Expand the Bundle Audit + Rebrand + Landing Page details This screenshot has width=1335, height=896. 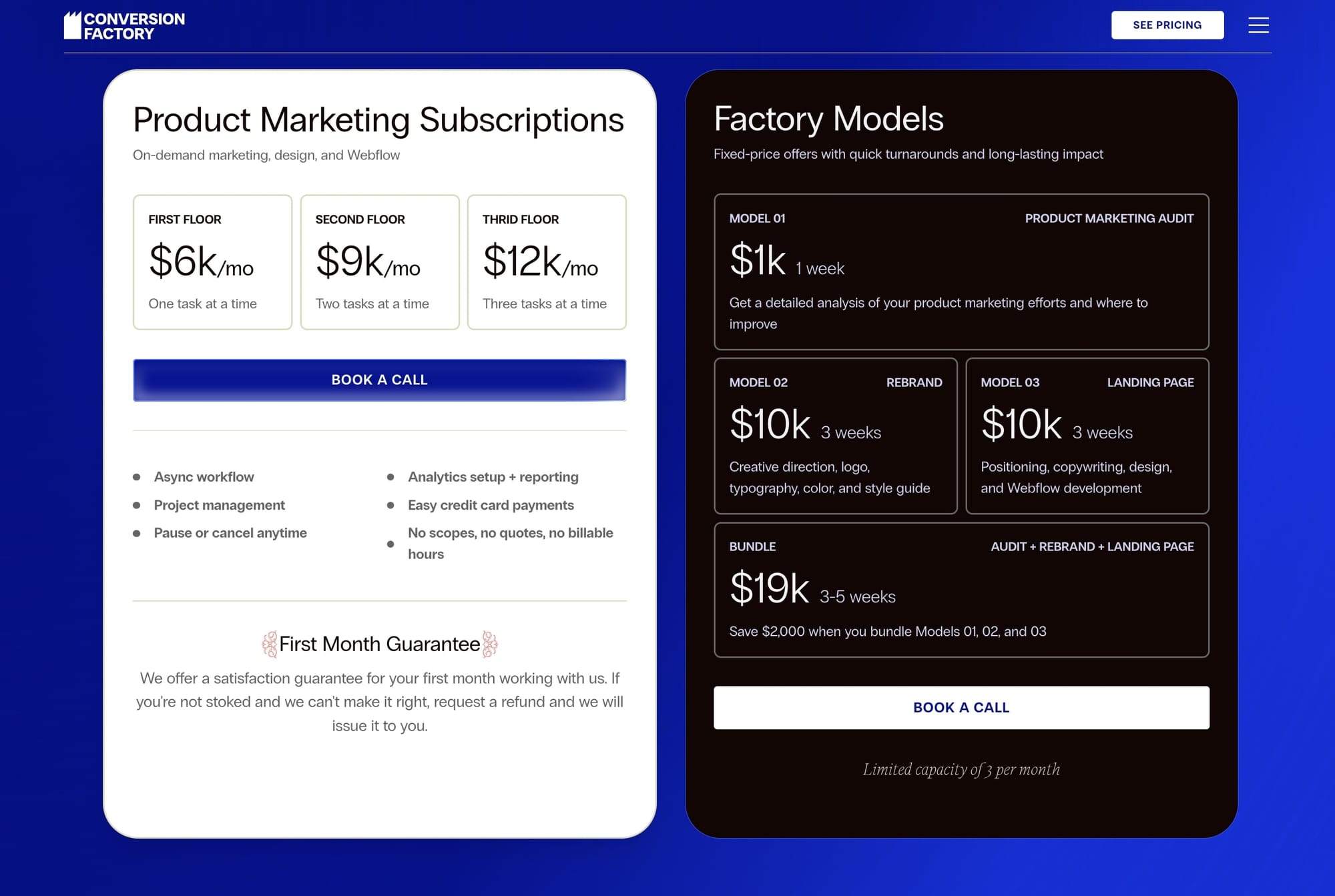(961, 590)
